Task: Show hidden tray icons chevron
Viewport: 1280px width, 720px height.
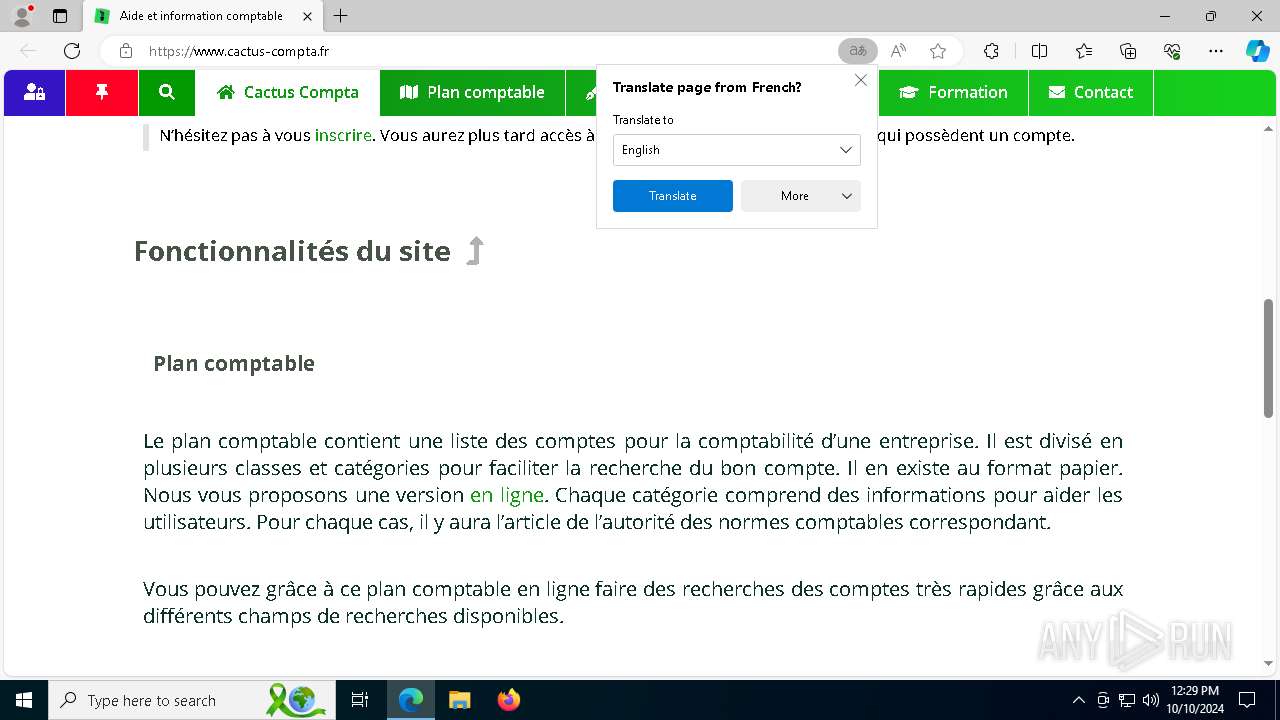Action: tap(1078, 700)
